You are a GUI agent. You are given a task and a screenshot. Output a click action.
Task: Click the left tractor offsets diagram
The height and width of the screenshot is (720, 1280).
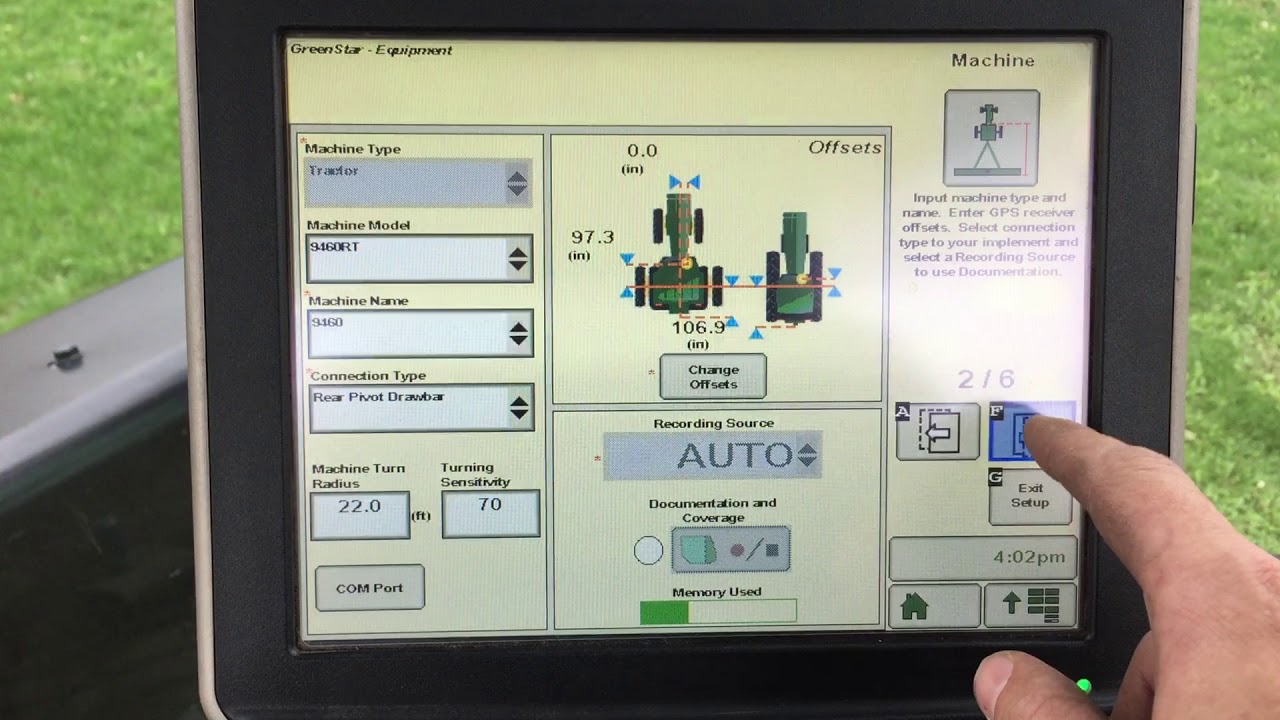(x=681, y=250)
